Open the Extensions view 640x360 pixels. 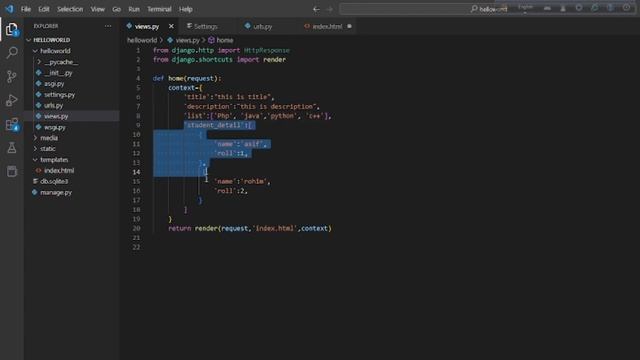pos(12,124)
